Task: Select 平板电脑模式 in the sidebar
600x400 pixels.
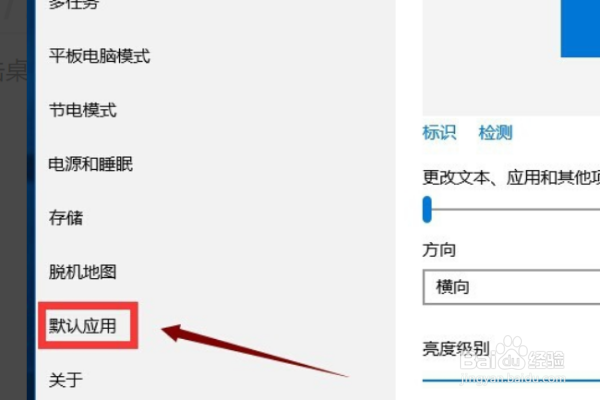Action: (x=99, y=56)
